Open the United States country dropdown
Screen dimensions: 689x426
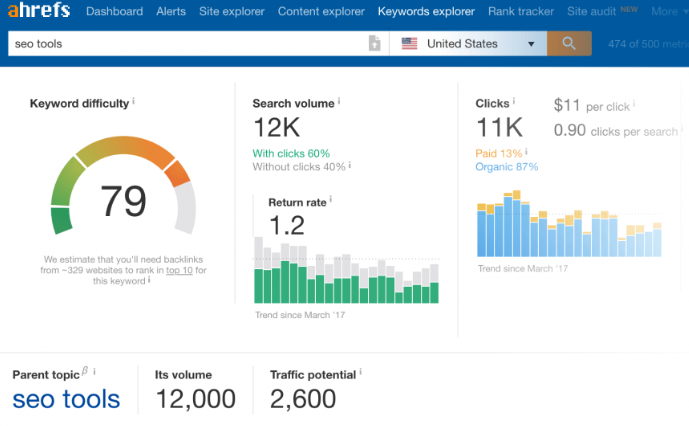(468, 44)
